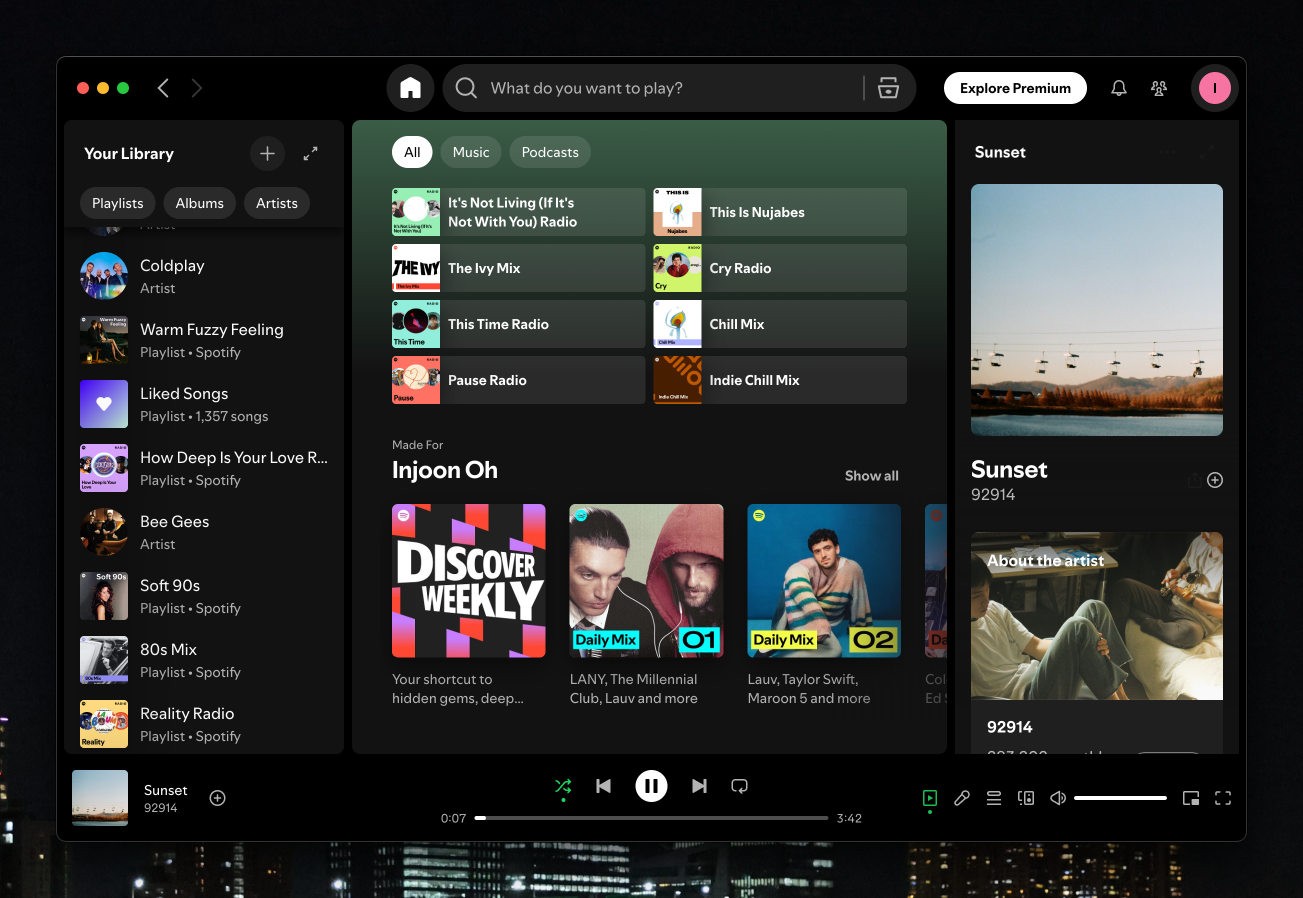Enter fullscreen mode
1303x898 pixels.
pyautogui.click(x=1222, y=798)
